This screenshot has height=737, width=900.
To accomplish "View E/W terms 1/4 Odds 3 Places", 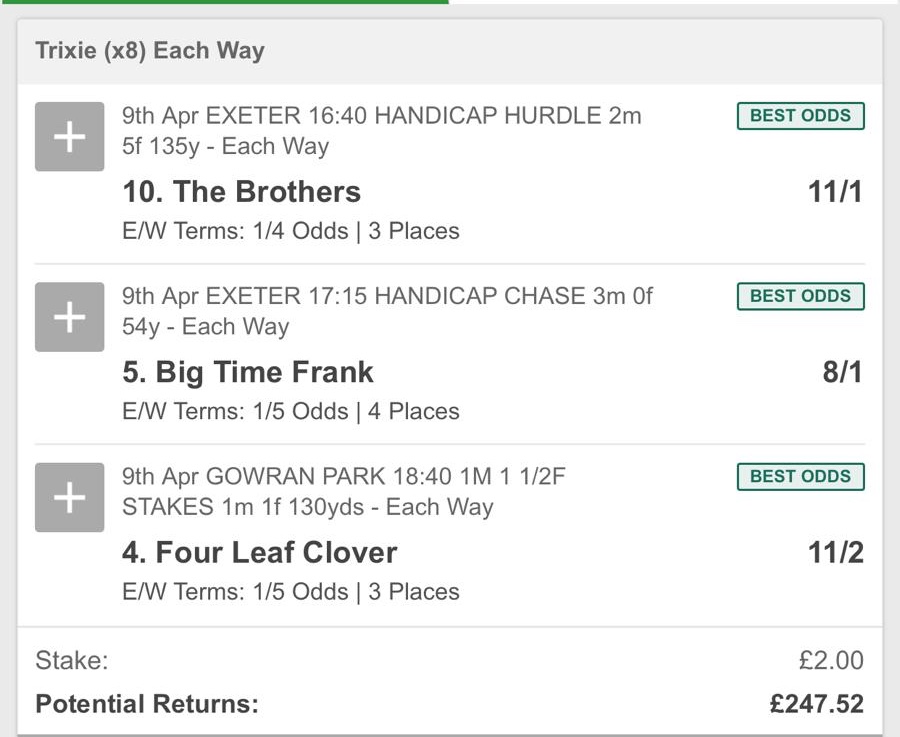I will point(290,231).
